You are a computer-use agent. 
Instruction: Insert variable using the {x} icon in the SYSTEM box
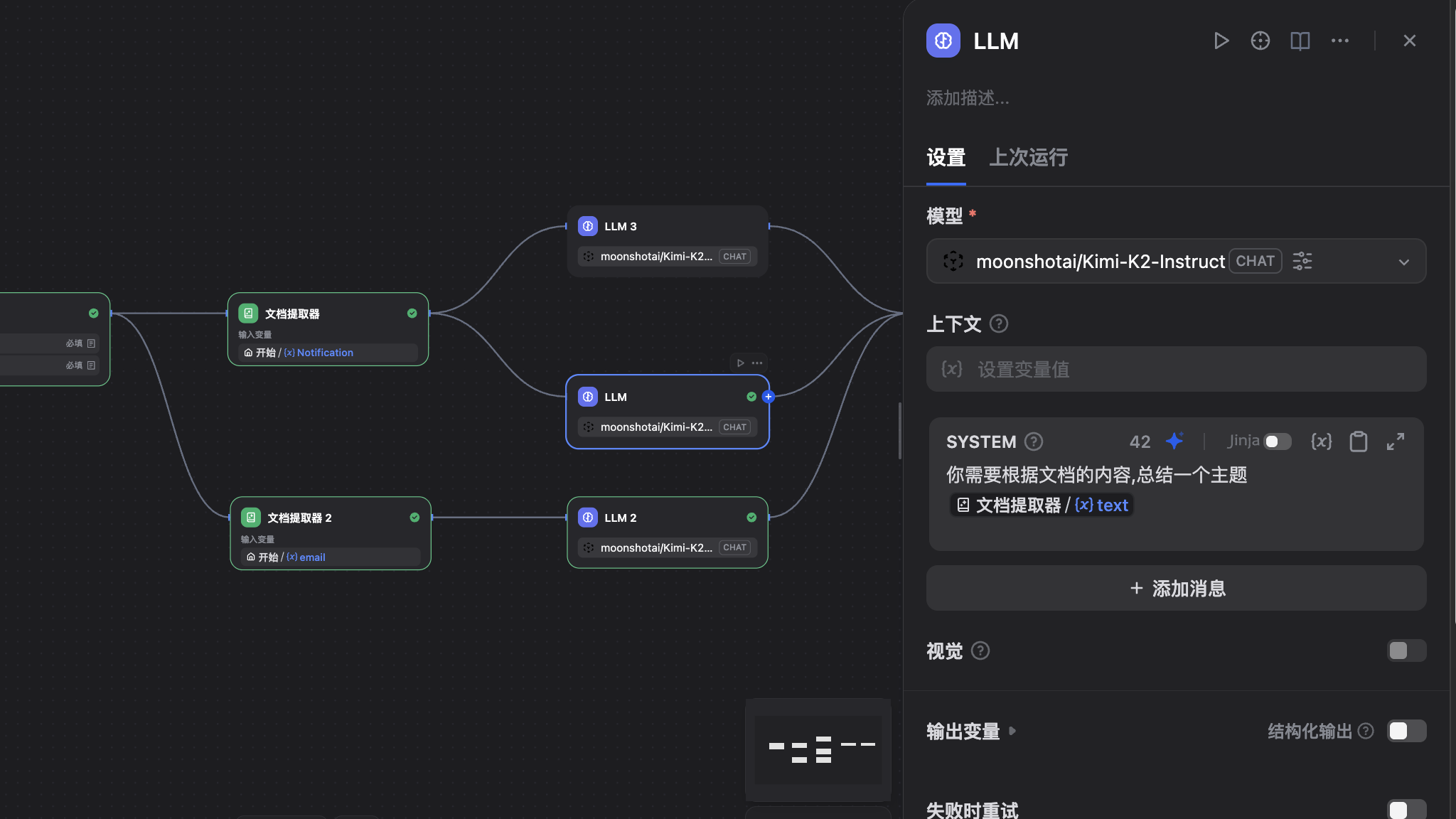tap(1321, 441)
